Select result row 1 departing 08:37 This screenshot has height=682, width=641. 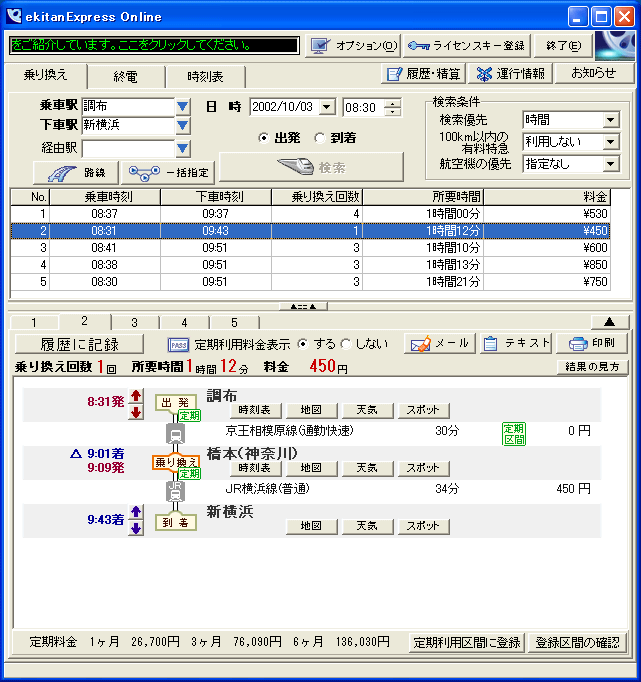click(310, 214)
